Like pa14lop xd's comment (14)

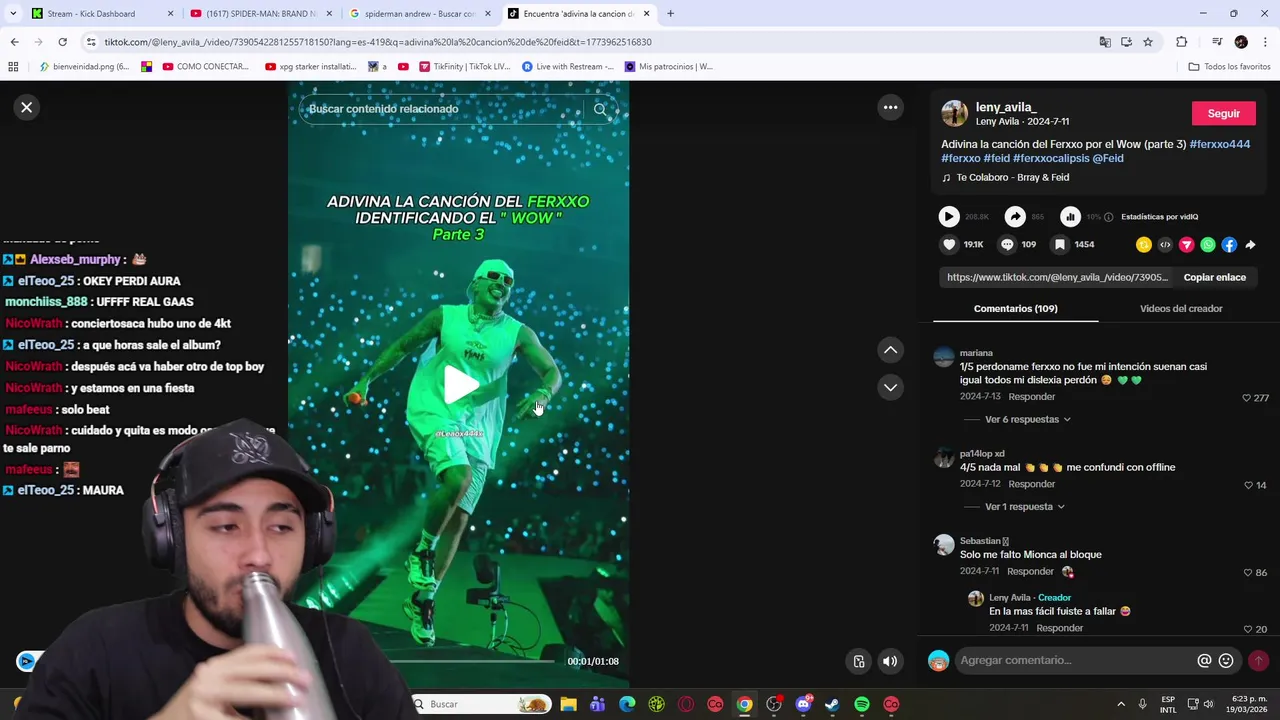point(1247,485)
